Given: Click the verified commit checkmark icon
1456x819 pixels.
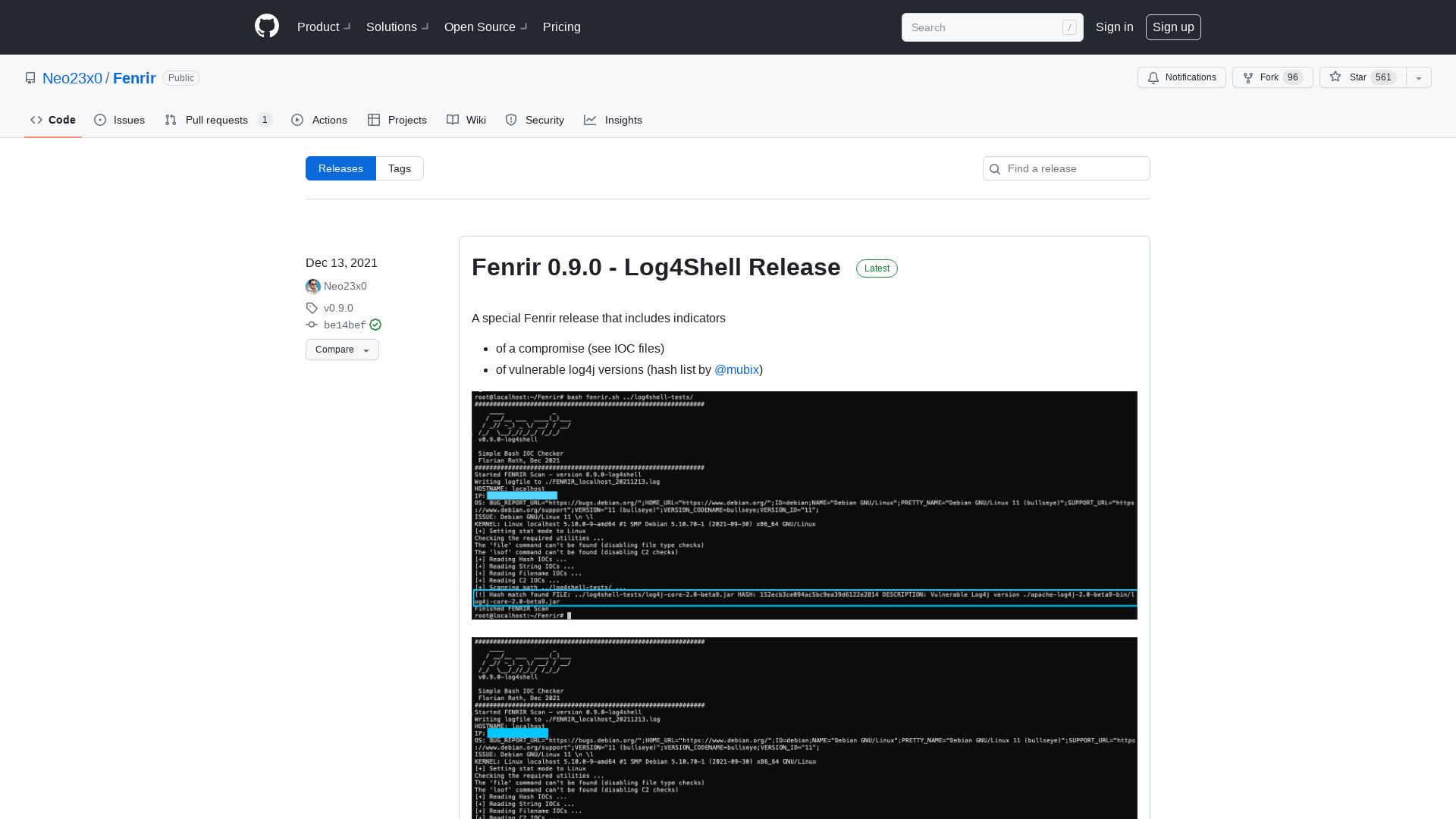Looking at the screenshot, I should click(375, 325).
